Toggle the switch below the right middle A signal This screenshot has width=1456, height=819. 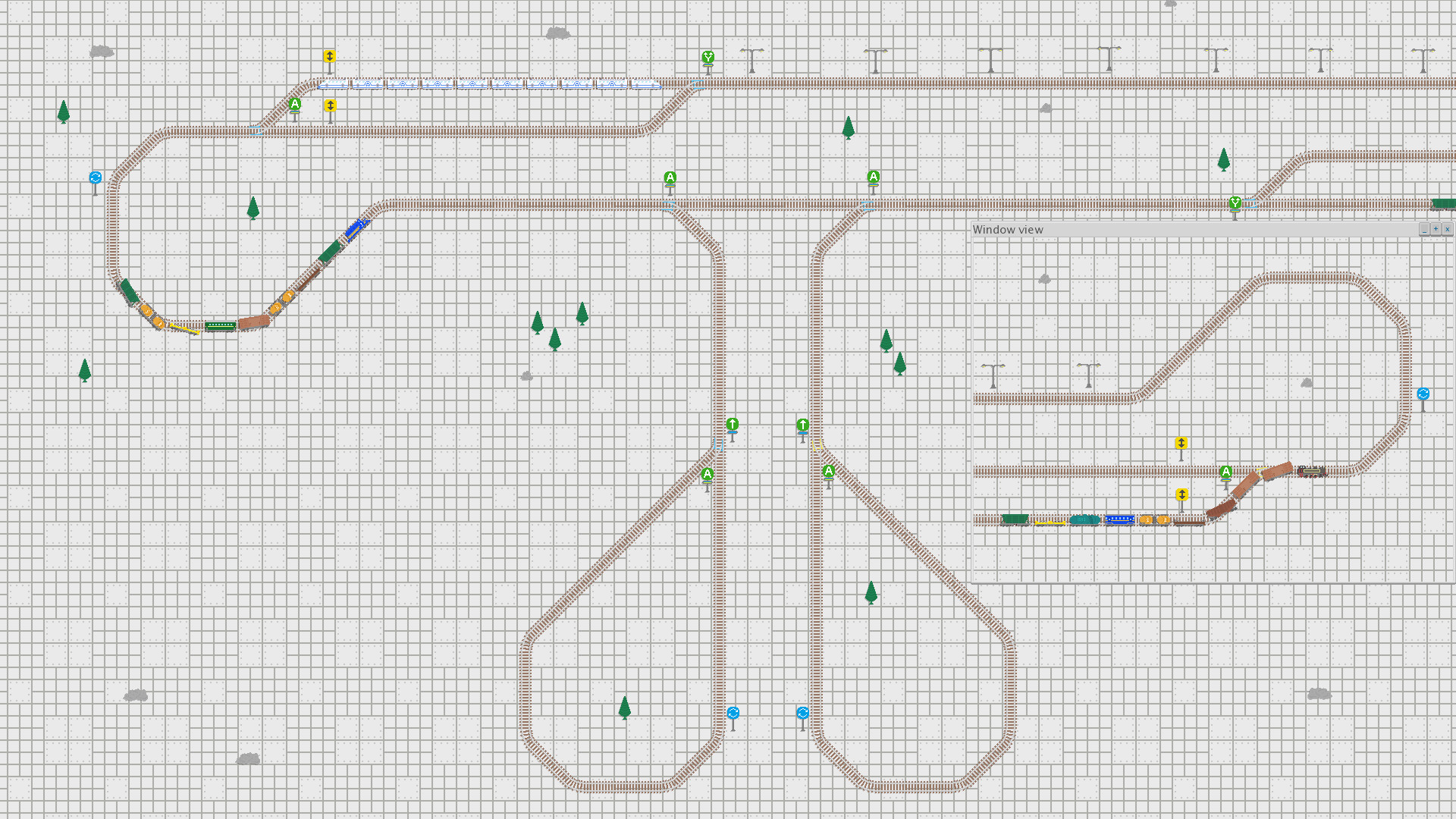(868, 206)
